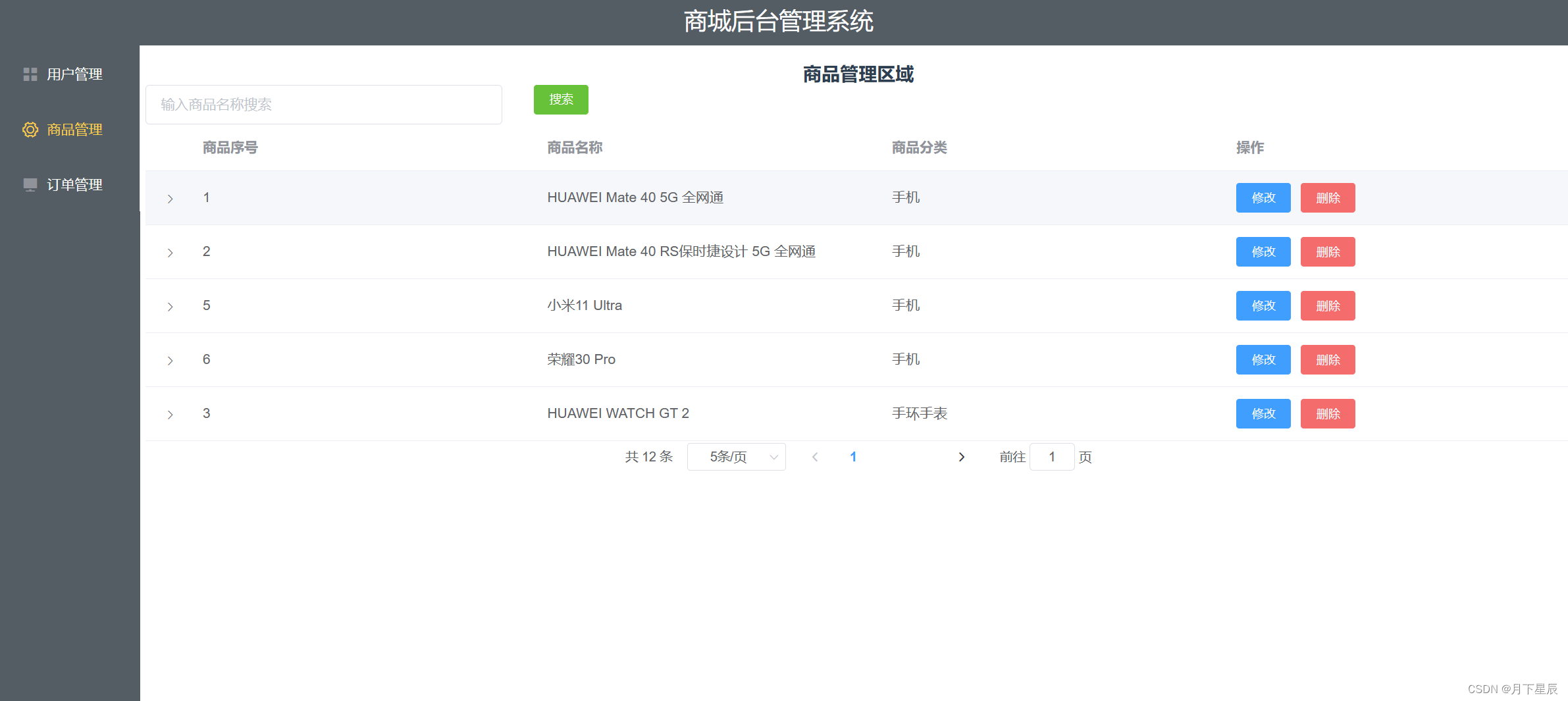Click the monitor icon beside 订单管理
1568x701 pixels.
point(30,184)
